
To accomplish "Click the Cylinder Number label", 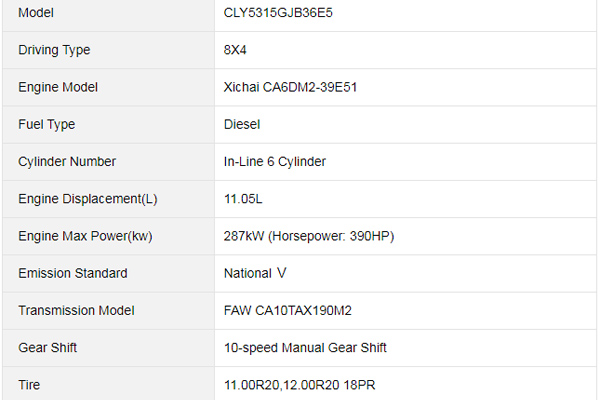I will (67, 162).
